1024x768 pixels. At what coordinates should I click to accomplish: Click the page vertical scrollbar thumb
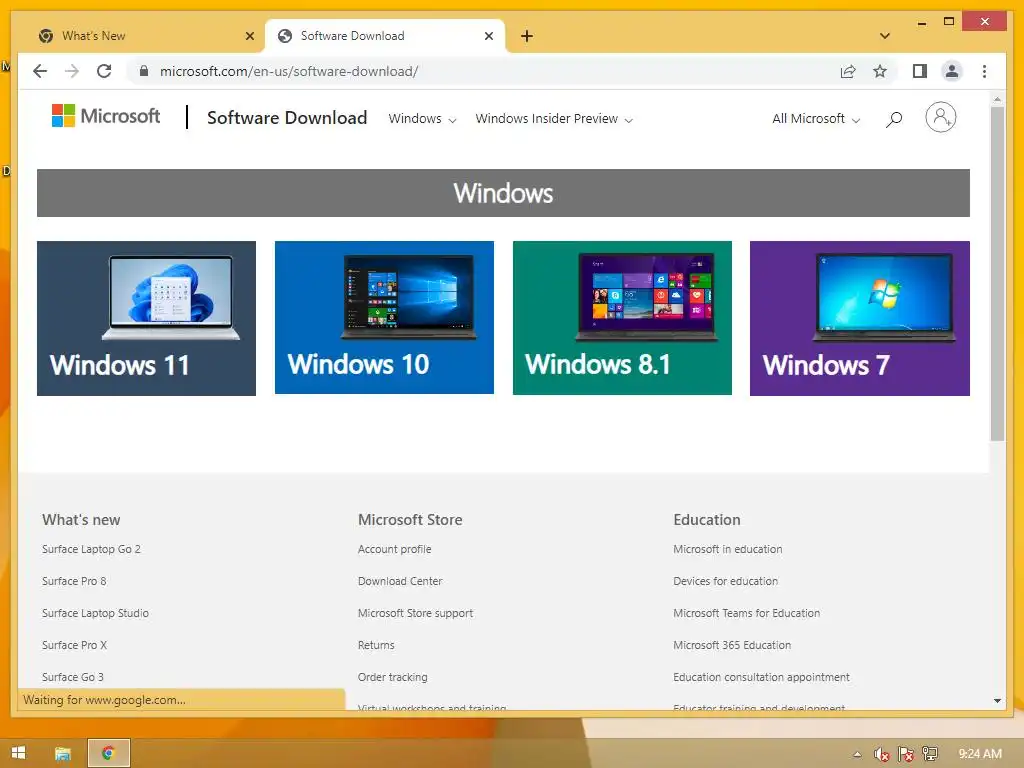pos(997,274)
